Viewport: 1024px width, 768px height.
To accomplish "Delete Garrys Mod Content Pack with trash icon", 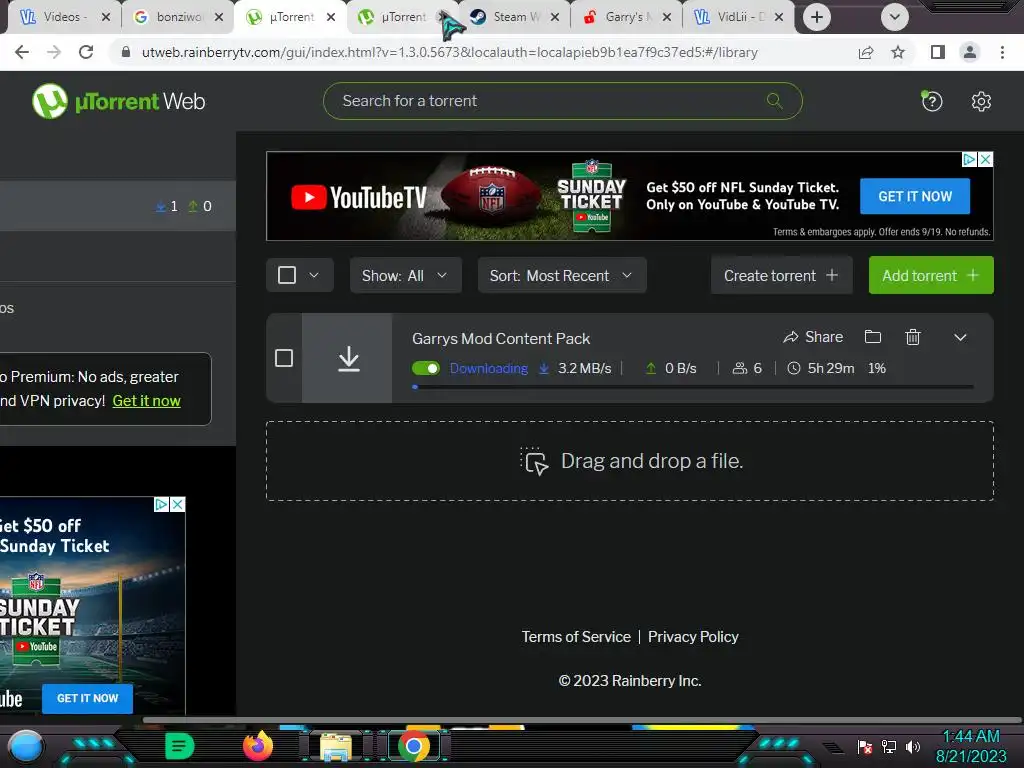I will click(913, 337).
